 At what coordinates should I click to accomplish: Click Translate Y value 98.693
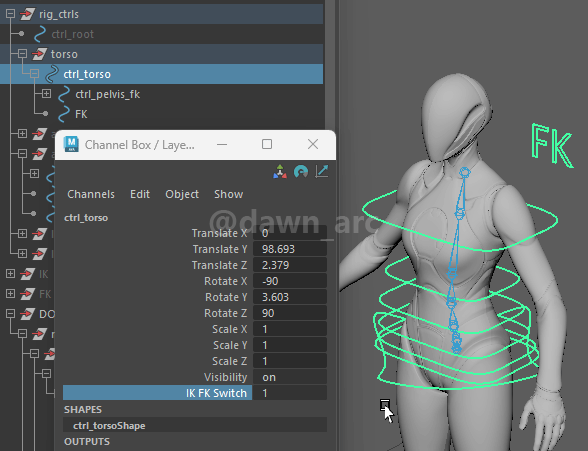pyautogui.click(x=290, y=249)
